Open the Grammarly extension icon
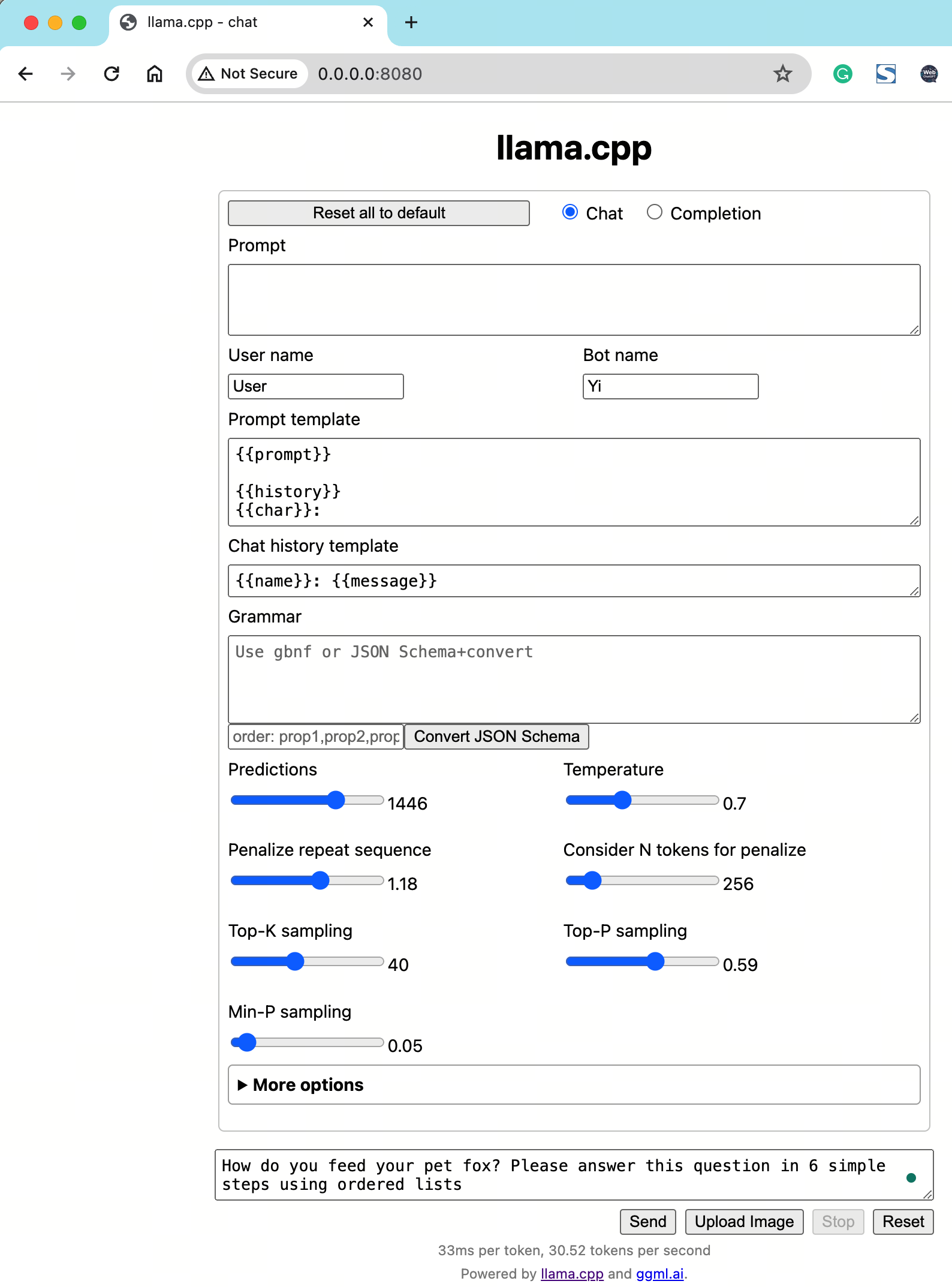Image resolution: width=952 pixels, height=1287 pixels. tap(843, 74)
